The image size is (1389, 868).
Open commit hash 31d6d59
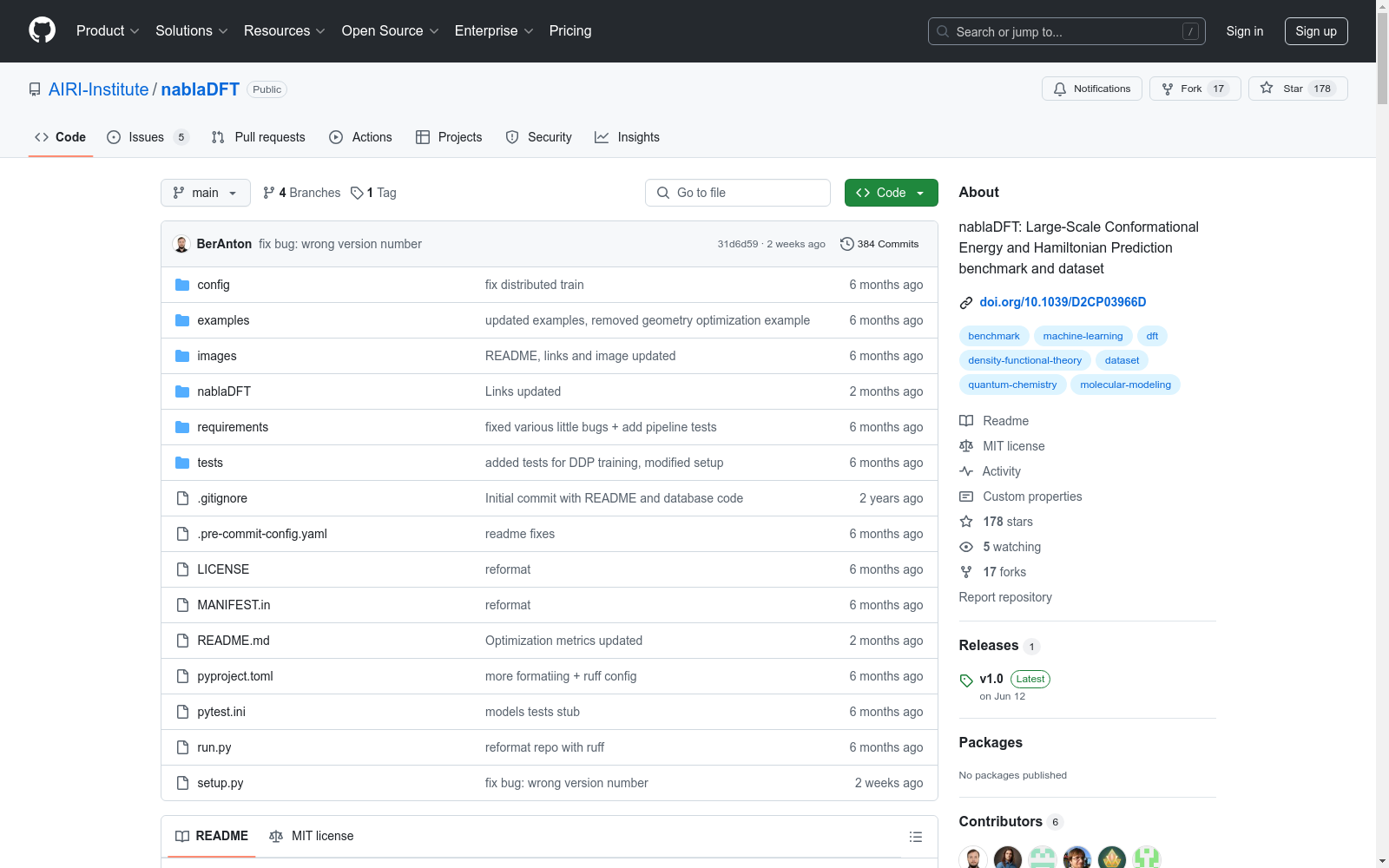738,244
